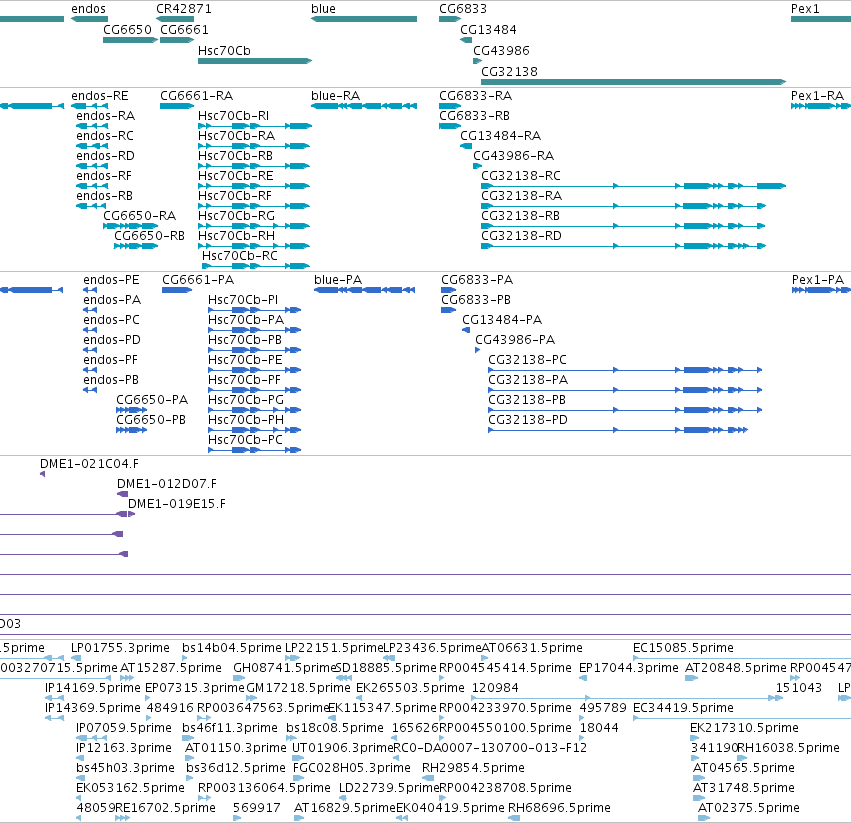851x823 pixels.
Task: Click EST AT15287.5prime
Action: (171, 668)
